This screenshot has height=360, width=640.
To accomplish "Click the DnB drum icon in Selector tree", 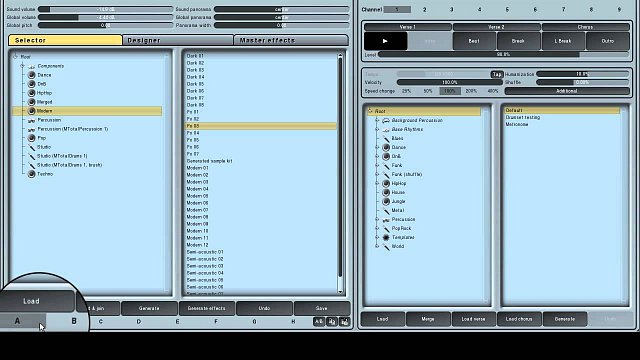I will click(31, 84).
